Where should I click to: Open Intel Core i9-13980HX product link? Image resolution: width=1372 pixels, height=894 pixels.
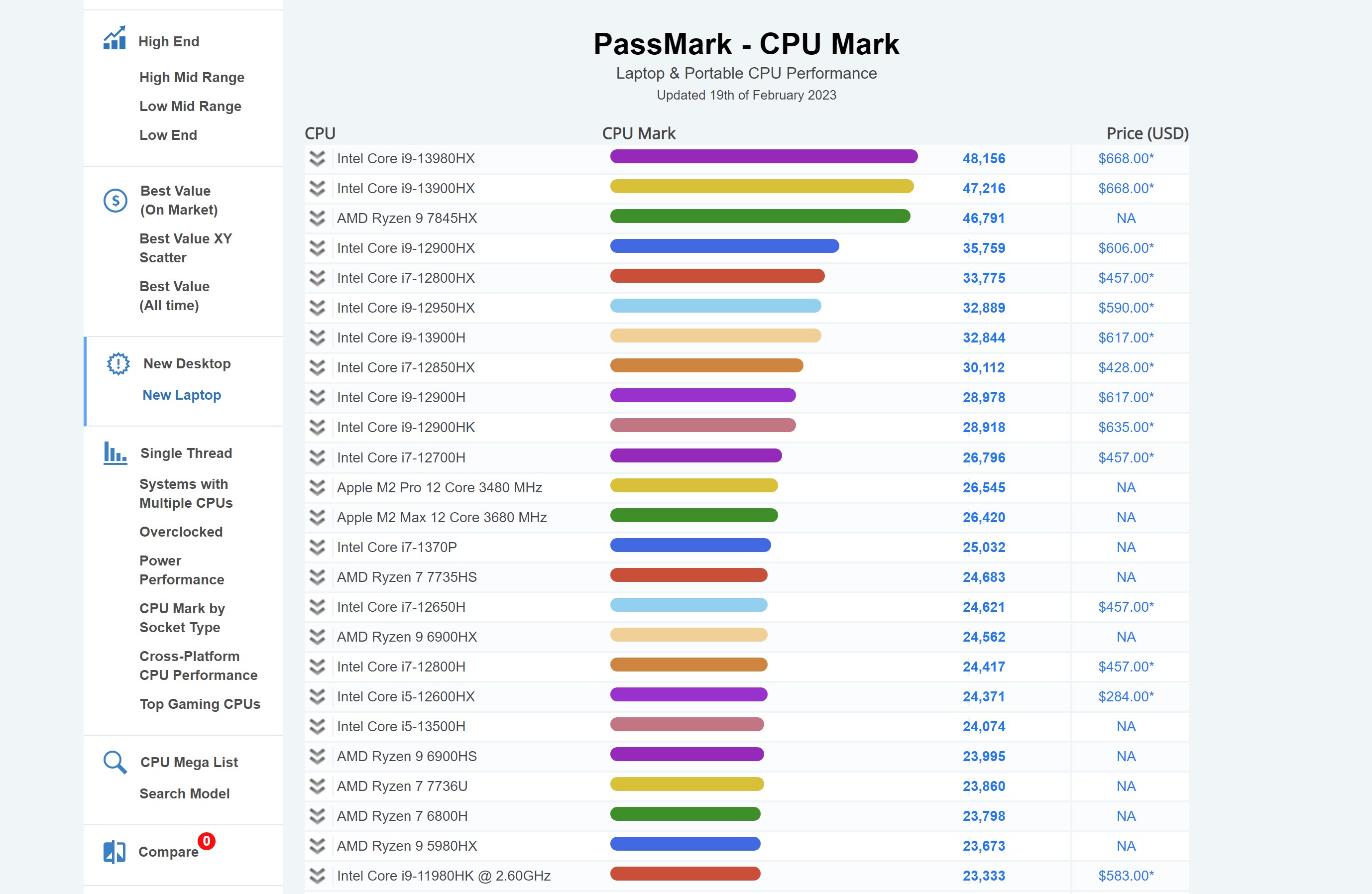coord(406,158)
